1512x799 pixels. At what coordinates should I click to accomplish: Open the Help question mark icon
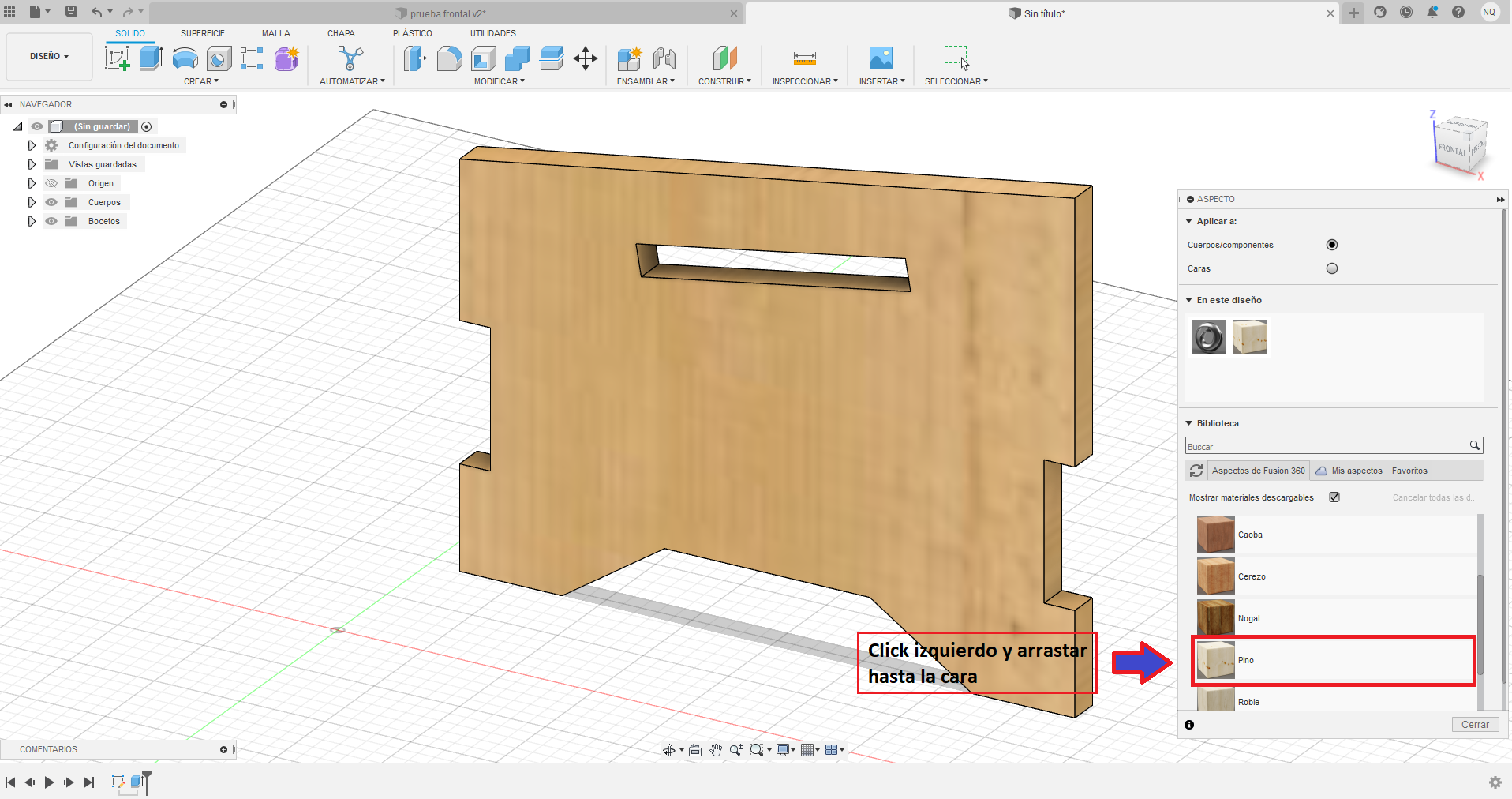[x=1458, y=12]
